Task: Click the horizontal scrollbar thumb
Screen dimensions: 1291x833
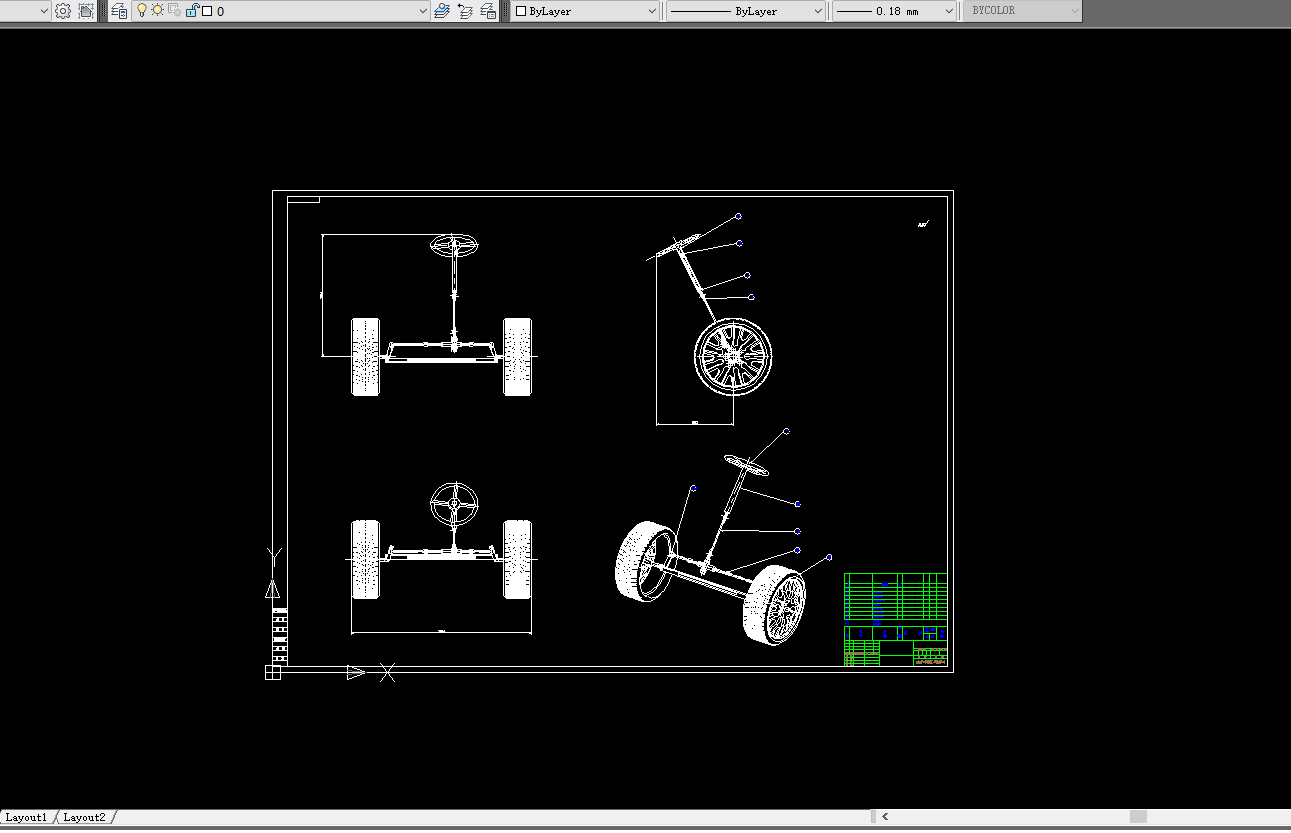Action: click(x=1138, y=817)
